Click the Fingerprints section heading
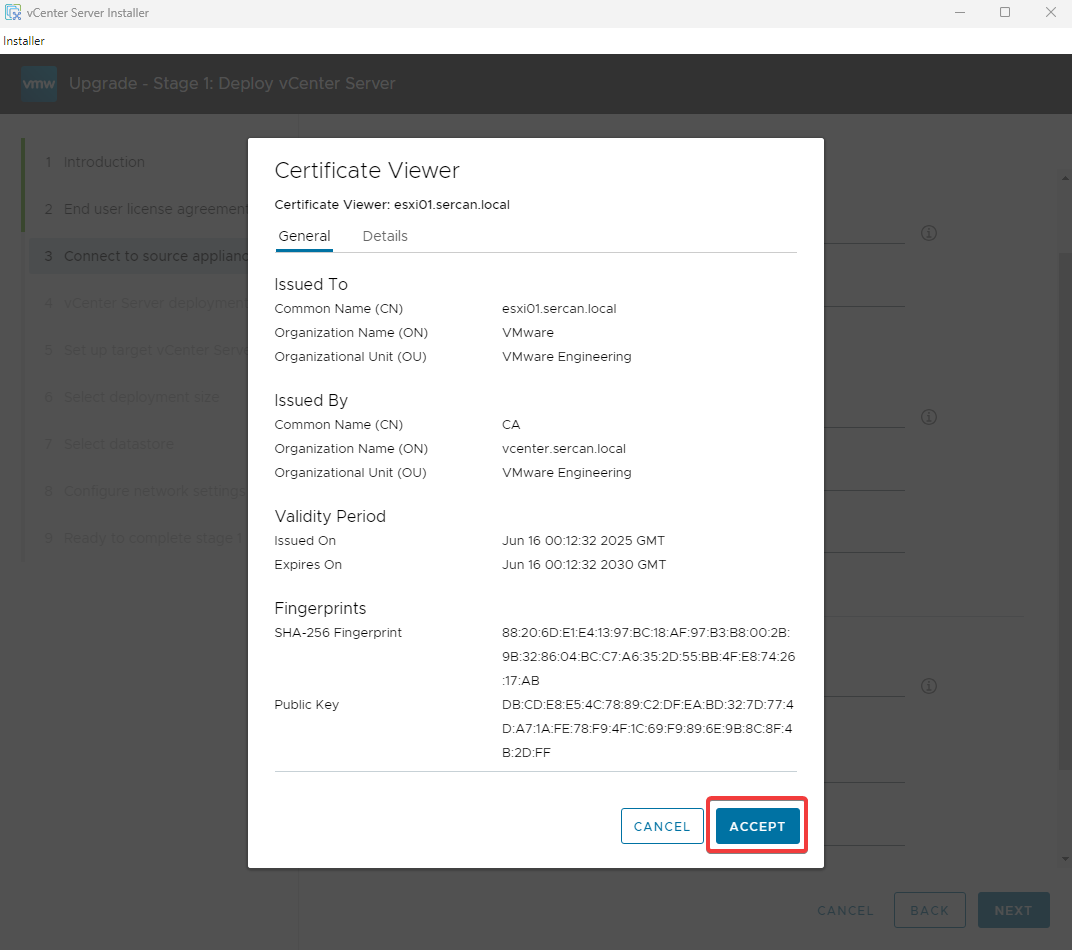This screenshot has width=1072, height=950. (321, 608)
